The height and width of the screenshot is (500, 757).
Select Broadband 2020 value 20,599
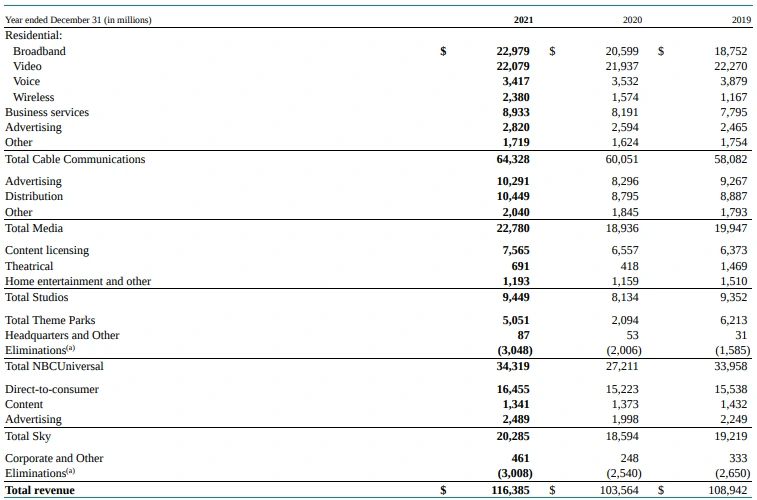click(622, 51)
